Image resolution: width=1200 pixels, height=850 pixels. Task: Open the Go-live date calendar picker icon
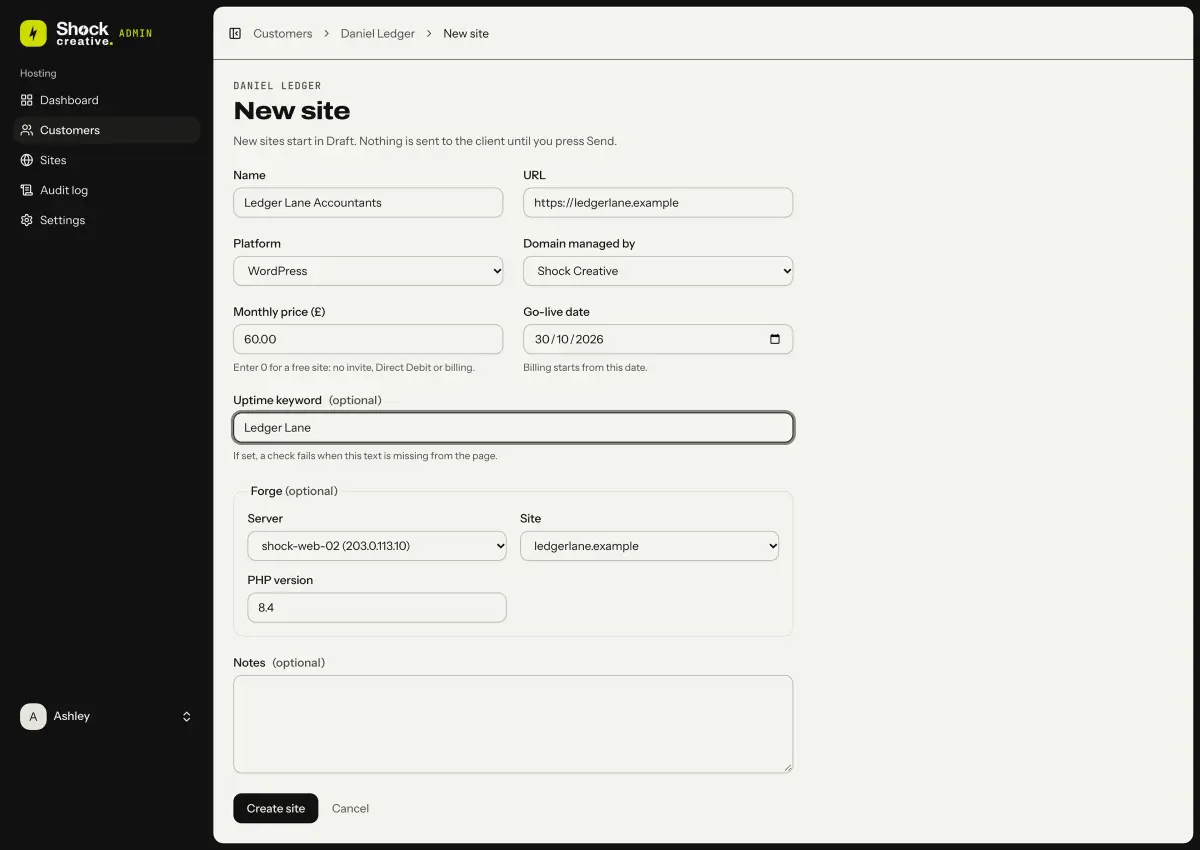pos(775,339)
